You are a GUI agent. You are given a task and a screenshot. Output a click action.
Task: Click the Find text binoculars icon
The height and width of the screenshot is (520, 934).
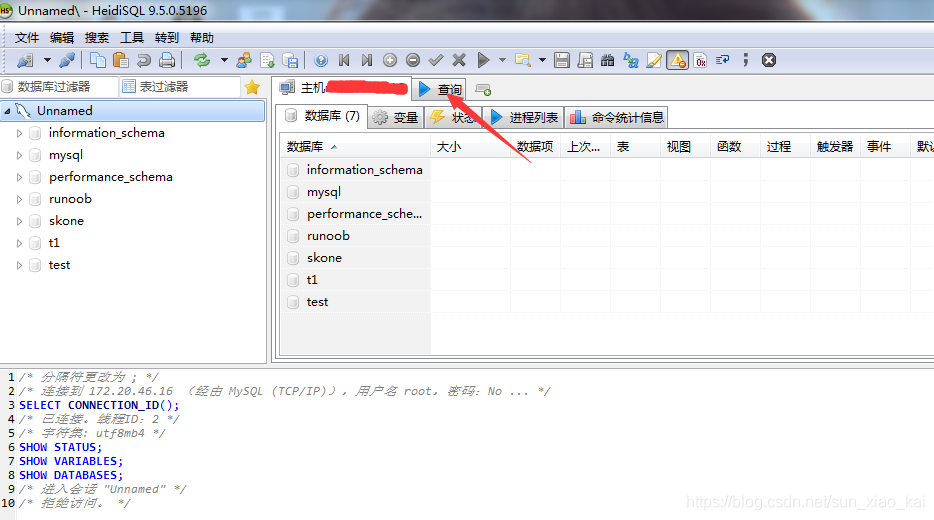[608, 60]
